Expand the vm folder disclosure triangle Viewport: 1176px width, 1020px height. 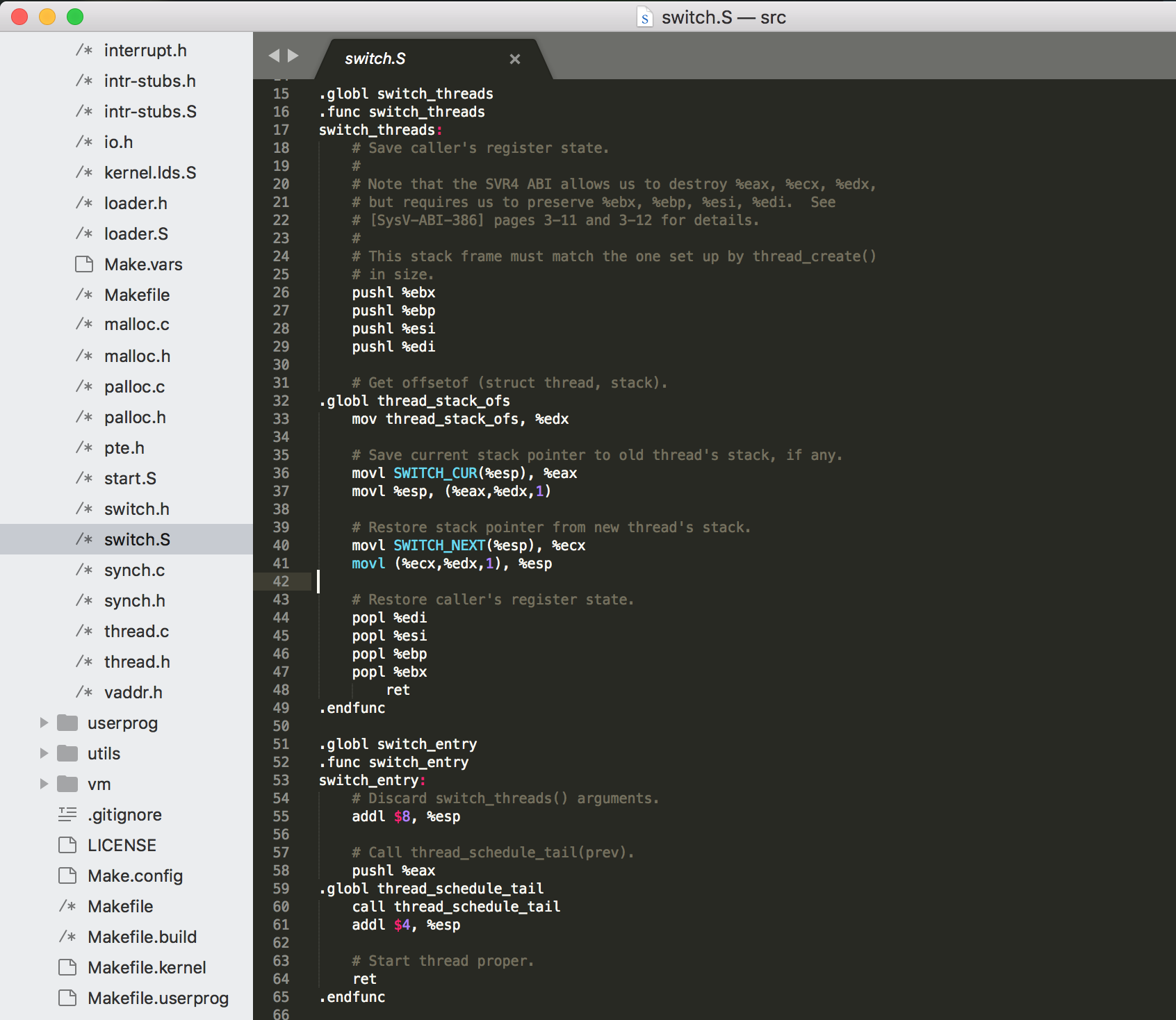click(x=44, y=784)
